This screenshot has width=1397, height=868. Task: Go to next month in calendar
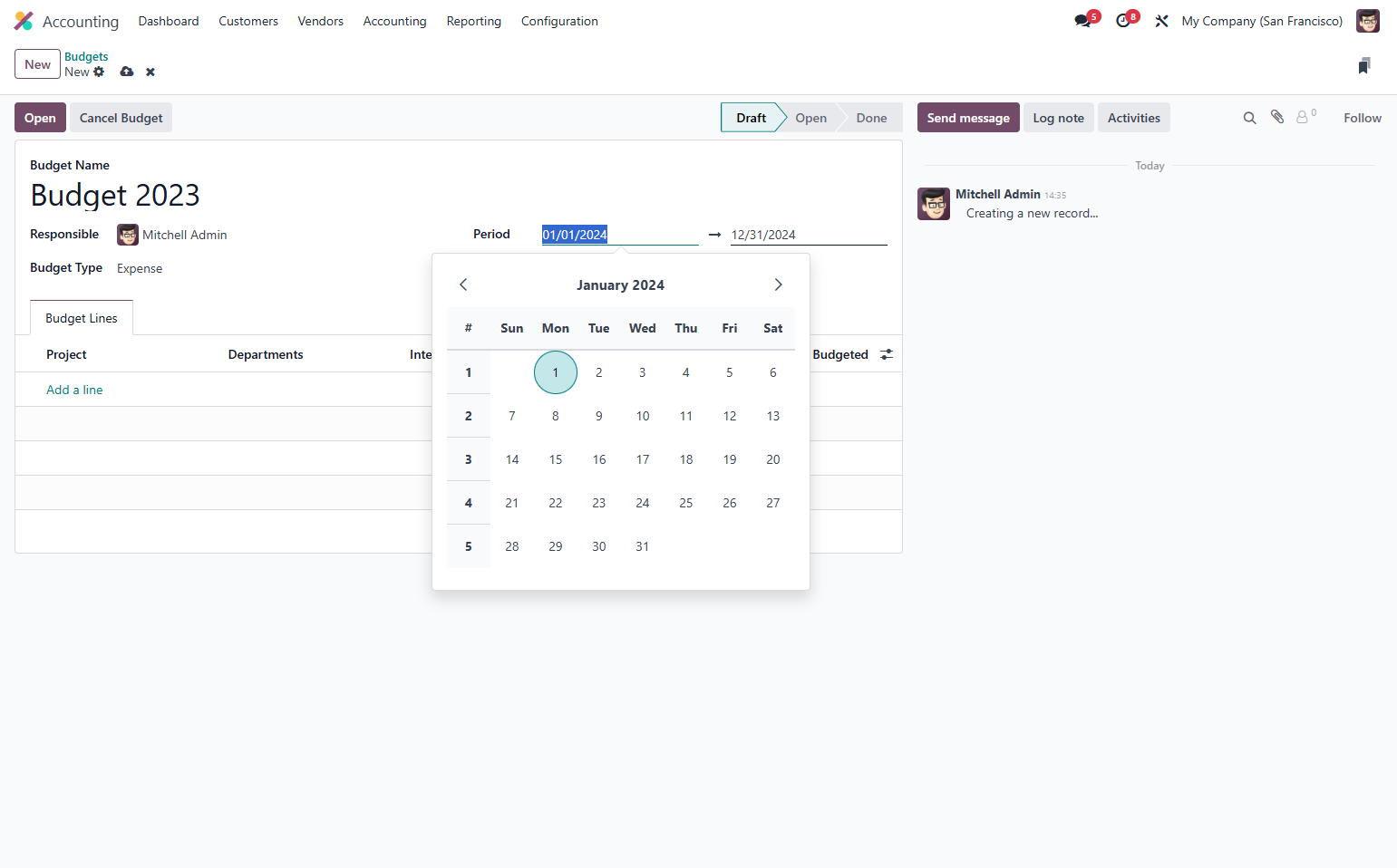click(x=778, y=285)
